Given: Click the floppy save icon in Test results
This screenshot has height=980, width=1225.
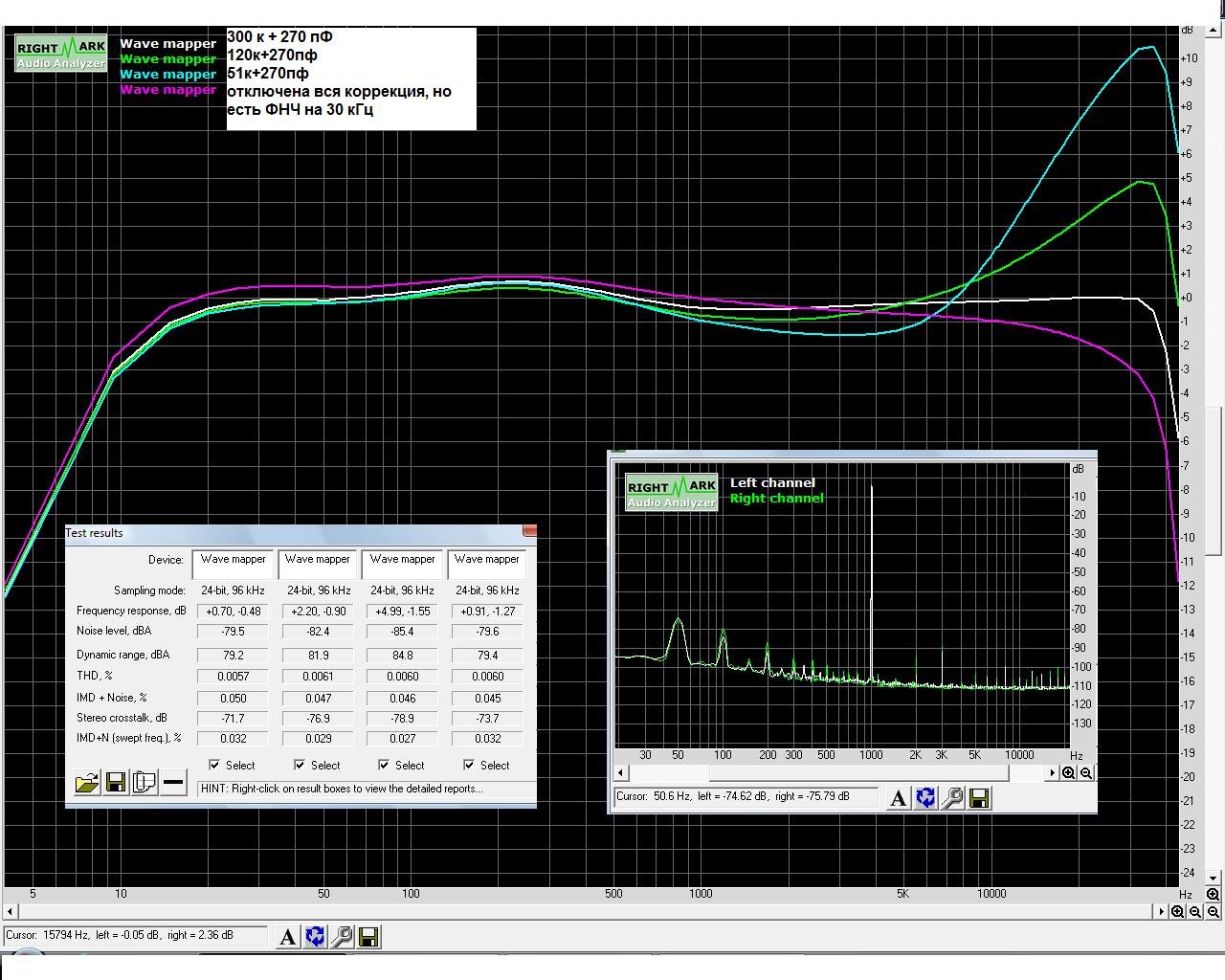Looking at the screenshot, I should point(115,784).
